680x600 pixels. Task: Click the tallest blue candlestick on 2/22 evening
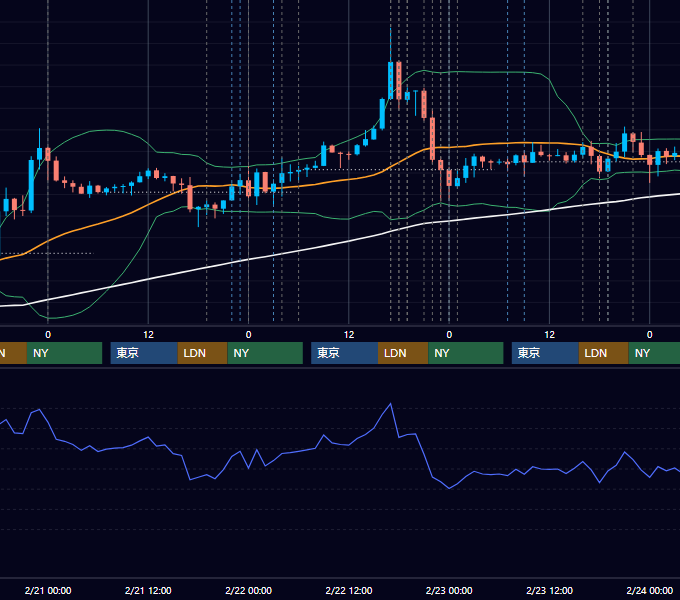tap(391, 80)
